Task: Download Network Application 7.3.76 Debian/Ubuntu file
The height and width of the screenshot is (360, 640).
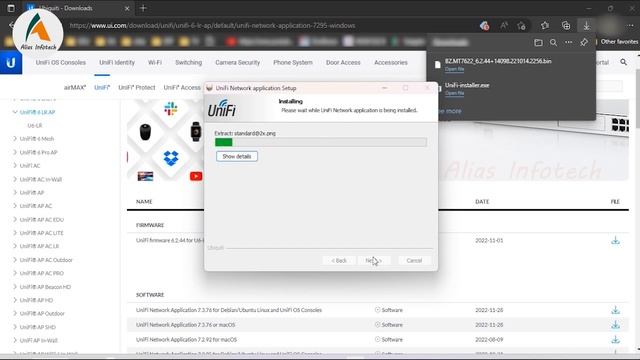Action: tap(615, 310)
